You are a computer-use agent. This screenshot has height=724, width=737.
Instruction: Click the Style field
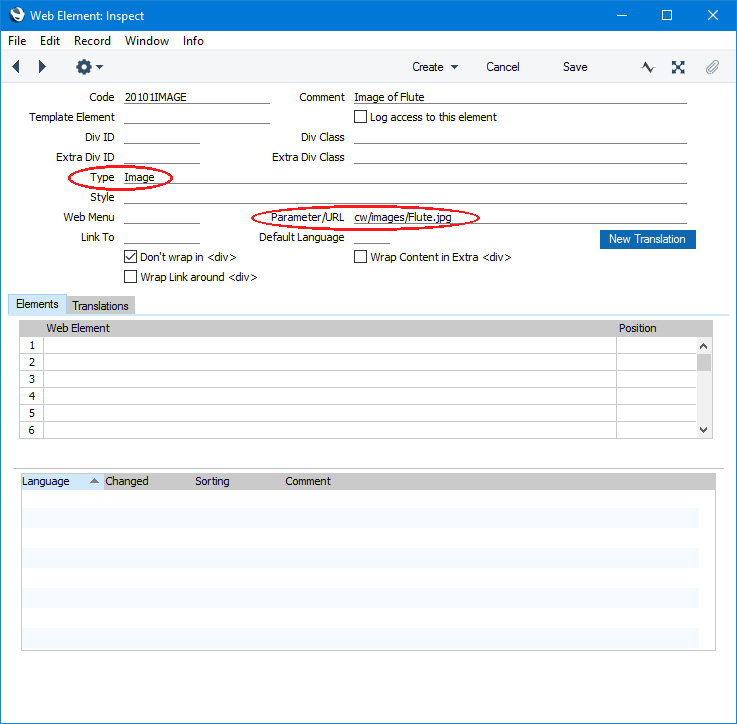coord(405,197)
